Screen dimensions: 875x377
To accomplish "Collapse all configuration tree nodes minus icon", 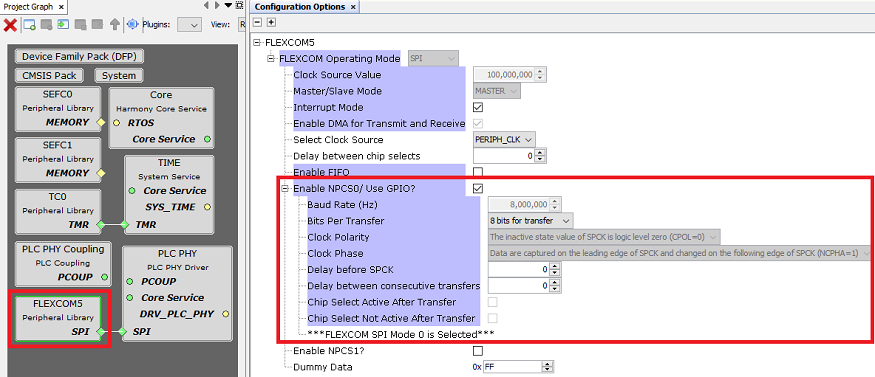I will (258, 22).
